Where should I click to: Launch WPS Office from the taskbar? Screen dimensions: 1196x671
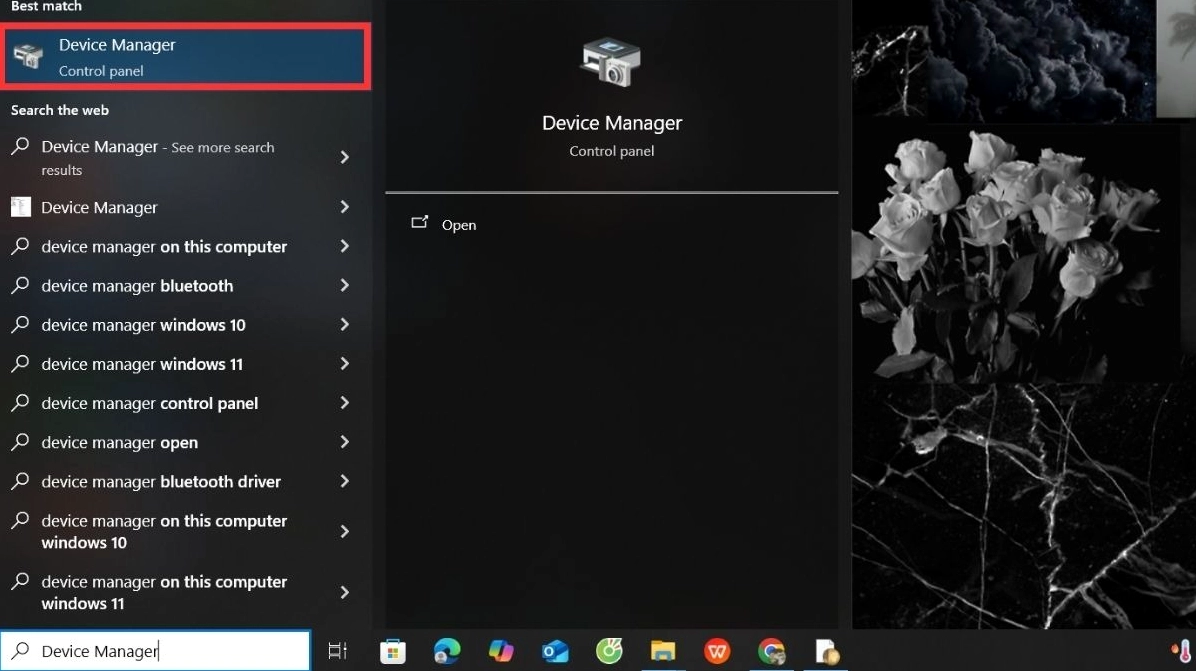(716, 651)
